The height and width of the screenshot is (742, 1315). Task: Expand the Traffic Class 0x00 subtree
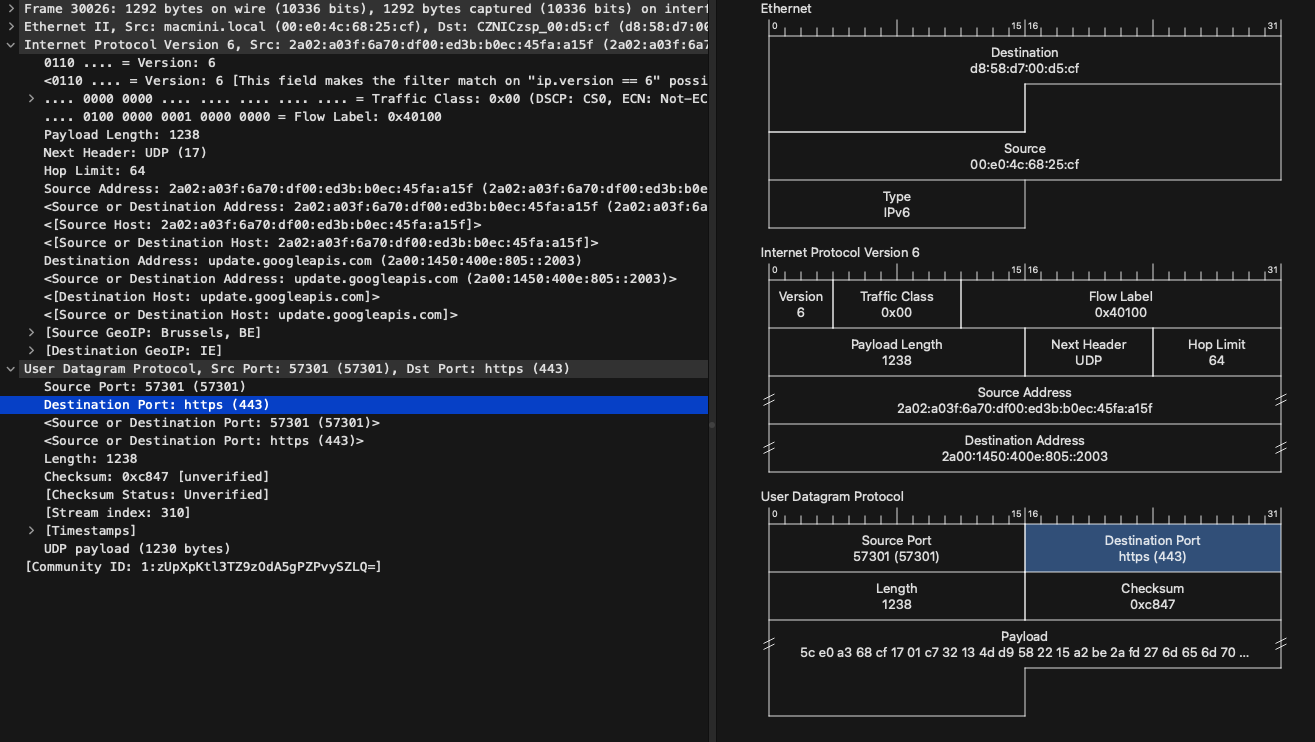click(31, 98)
